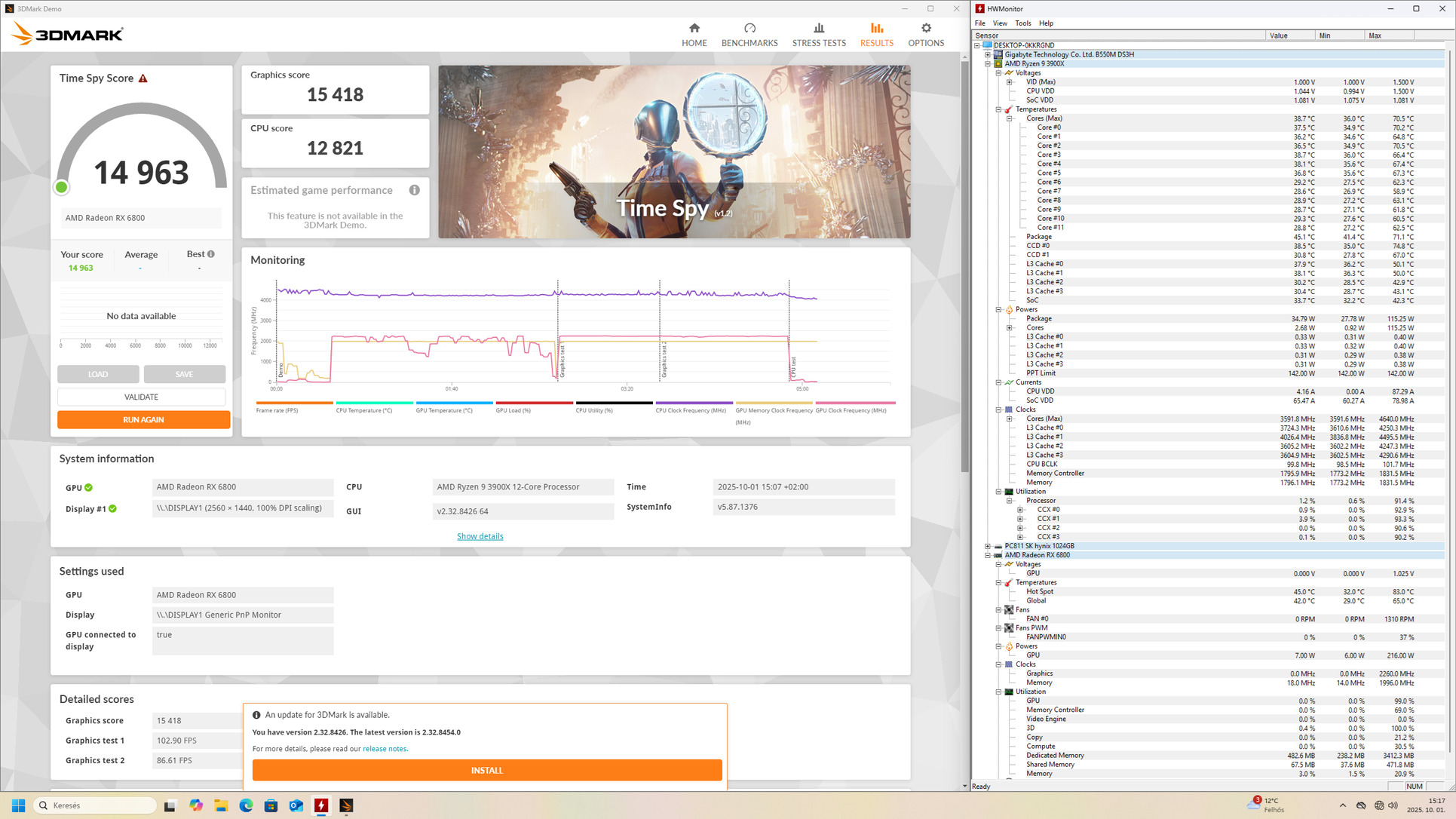This screenshot has height=819, width=1456.
Task: Click the Best score info icon
Action: (x=211, y=254)
